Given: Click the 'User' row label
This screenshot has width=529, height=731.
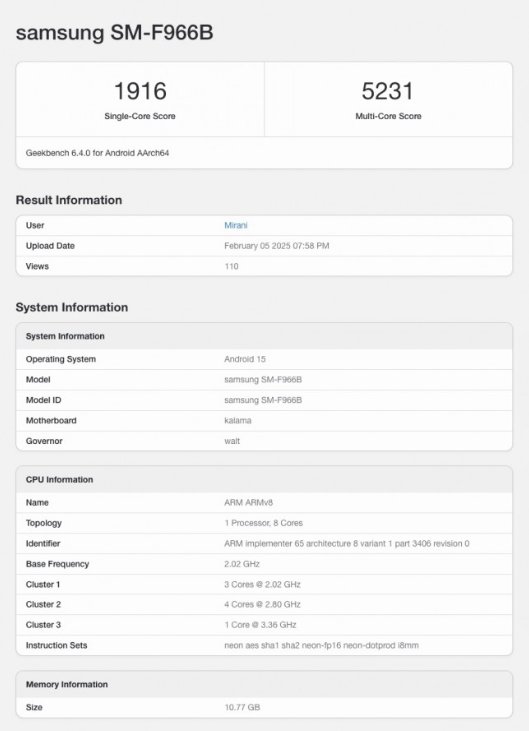Looking at the screenshot, I should (35, 225).
